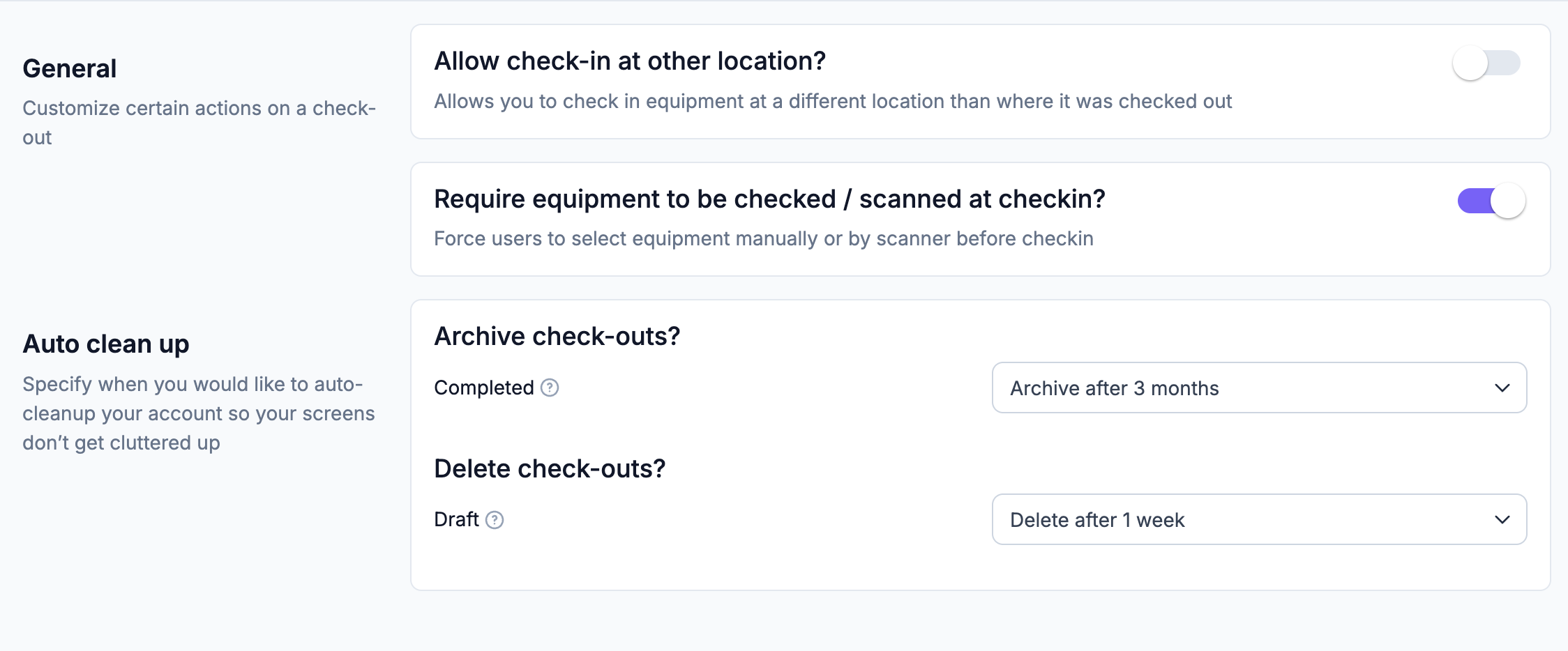Click the help icon next to Draft
Image resolution: width=1568 pixels, height=651 pixels.
pyautogui.click(x=495, y=520)
